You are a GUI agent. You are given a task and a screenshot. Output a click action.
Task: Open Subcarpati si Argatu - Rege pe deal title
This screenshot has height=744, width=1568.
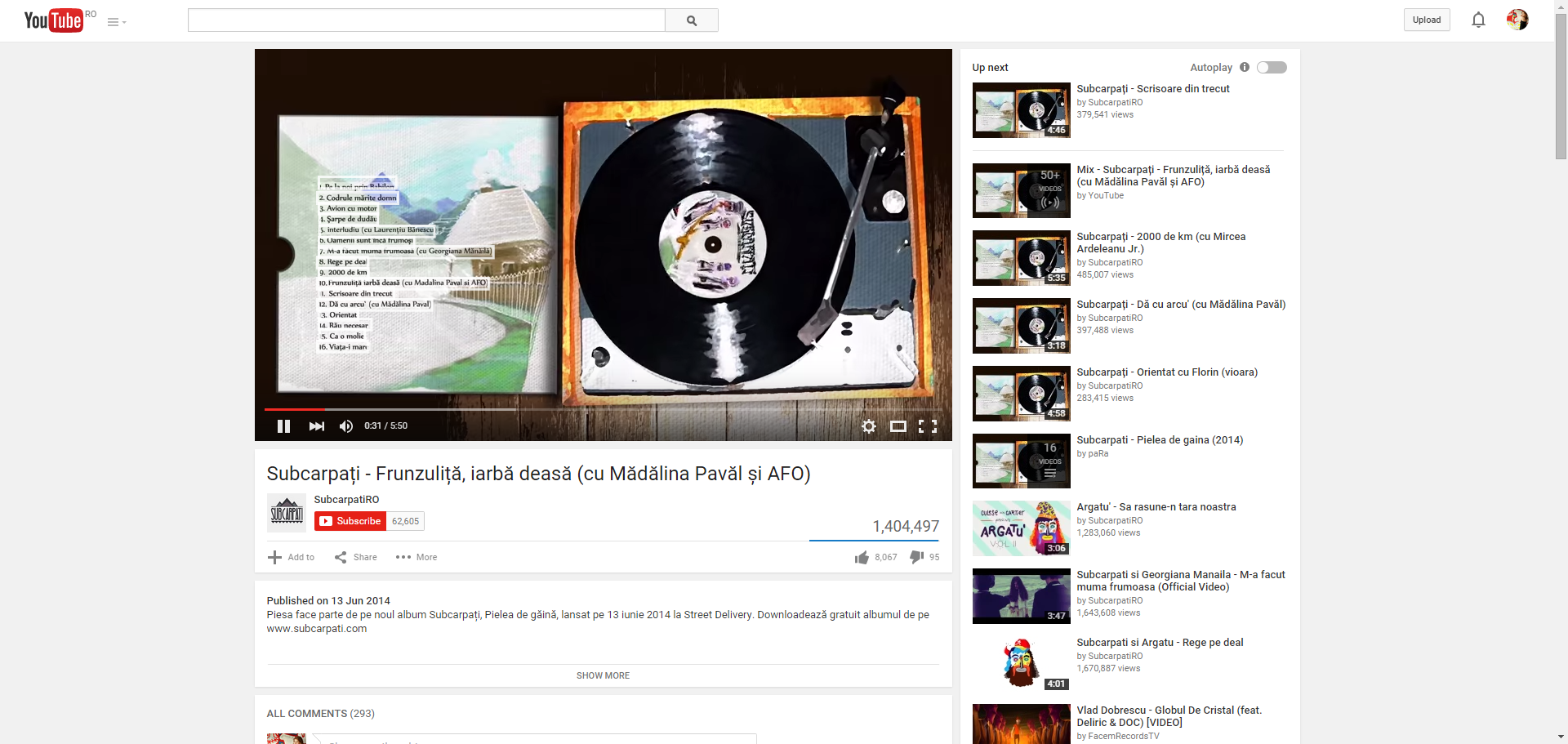click(x=1160, y=643)
